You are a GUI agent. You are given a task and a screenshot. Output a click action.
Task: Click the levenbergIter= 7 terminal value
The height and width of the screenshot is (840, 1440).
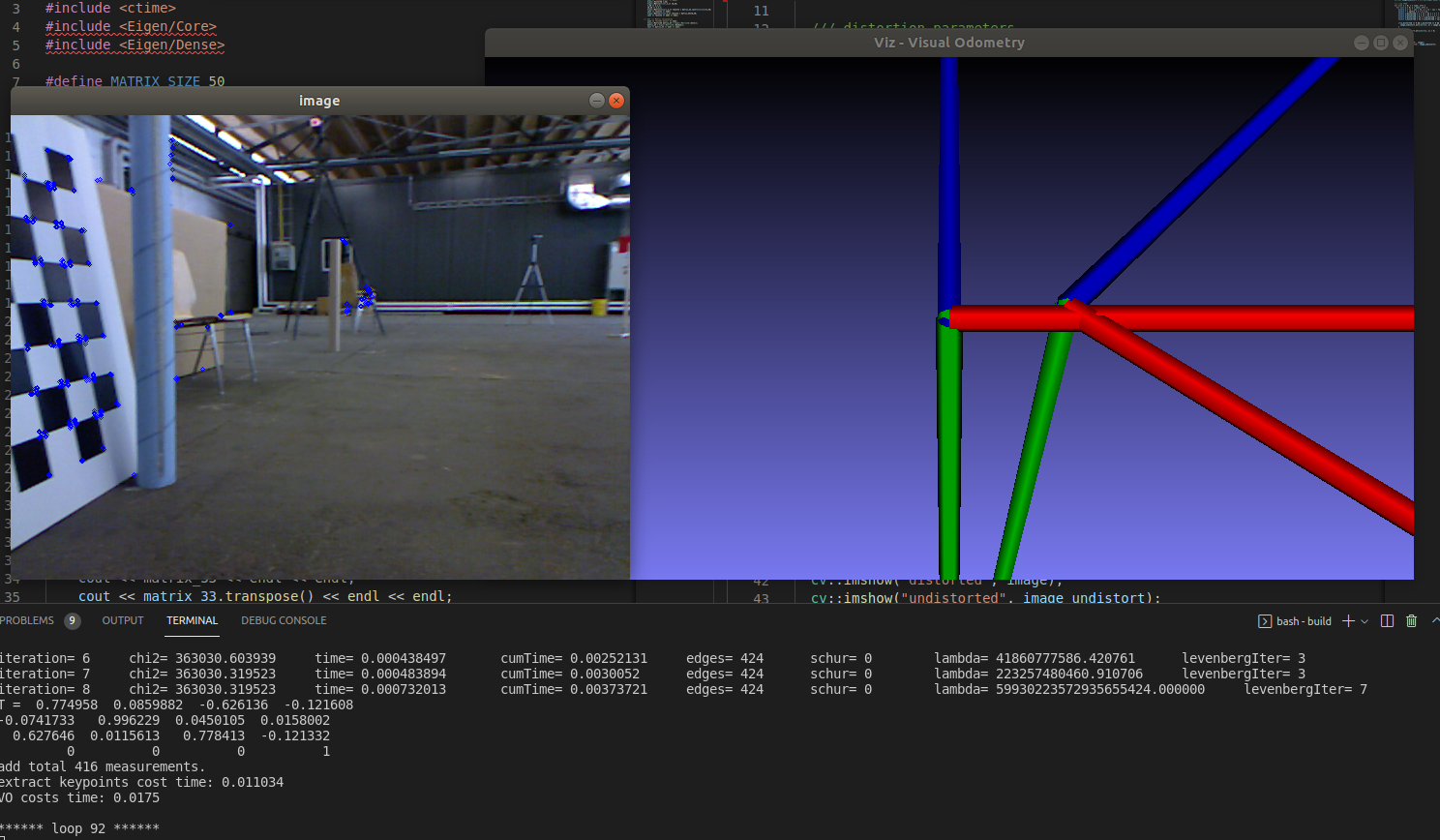1305,689
